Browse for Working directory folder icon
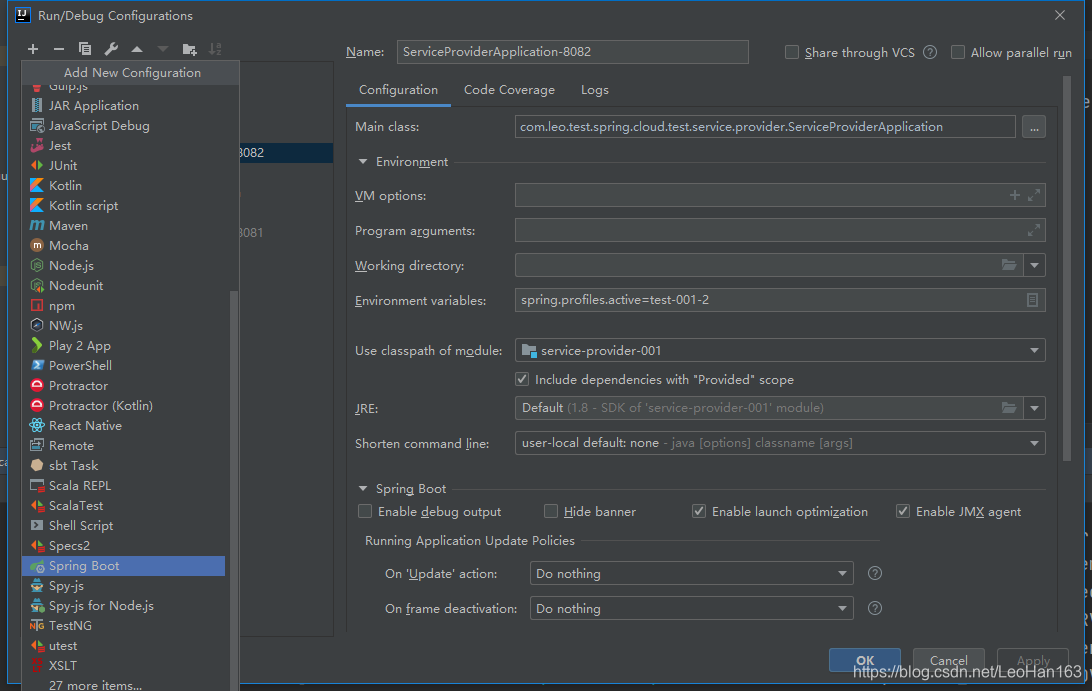Viewport: 1092px width, 691px height. coord(1008,265)
